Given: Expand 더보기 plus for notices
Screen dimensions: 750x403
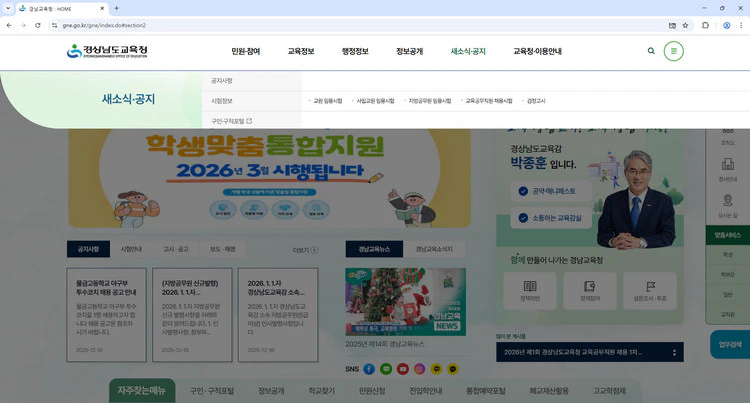Looking at the screenshot, I should [313, 250].
